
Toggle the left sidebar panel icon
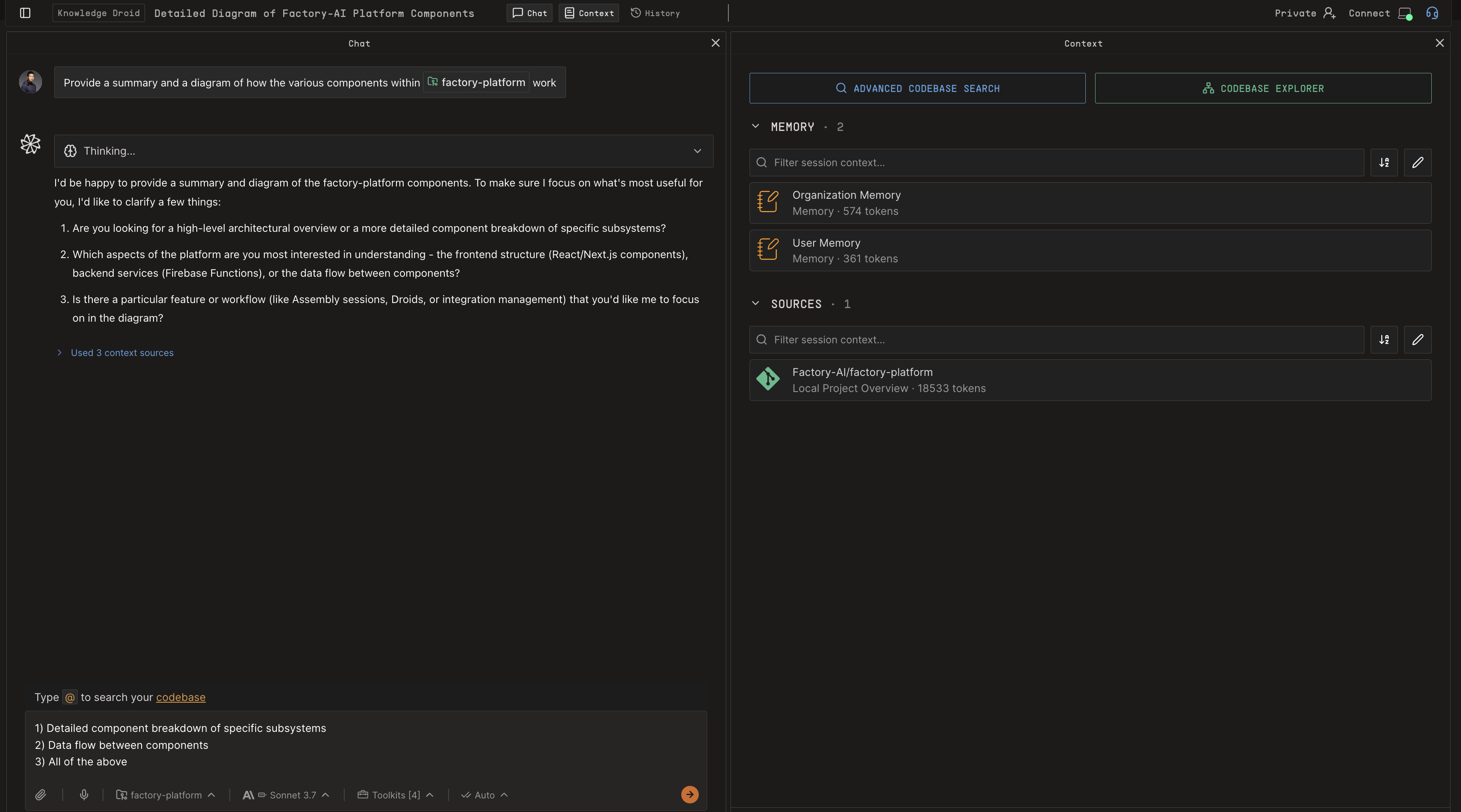point(25,12)
